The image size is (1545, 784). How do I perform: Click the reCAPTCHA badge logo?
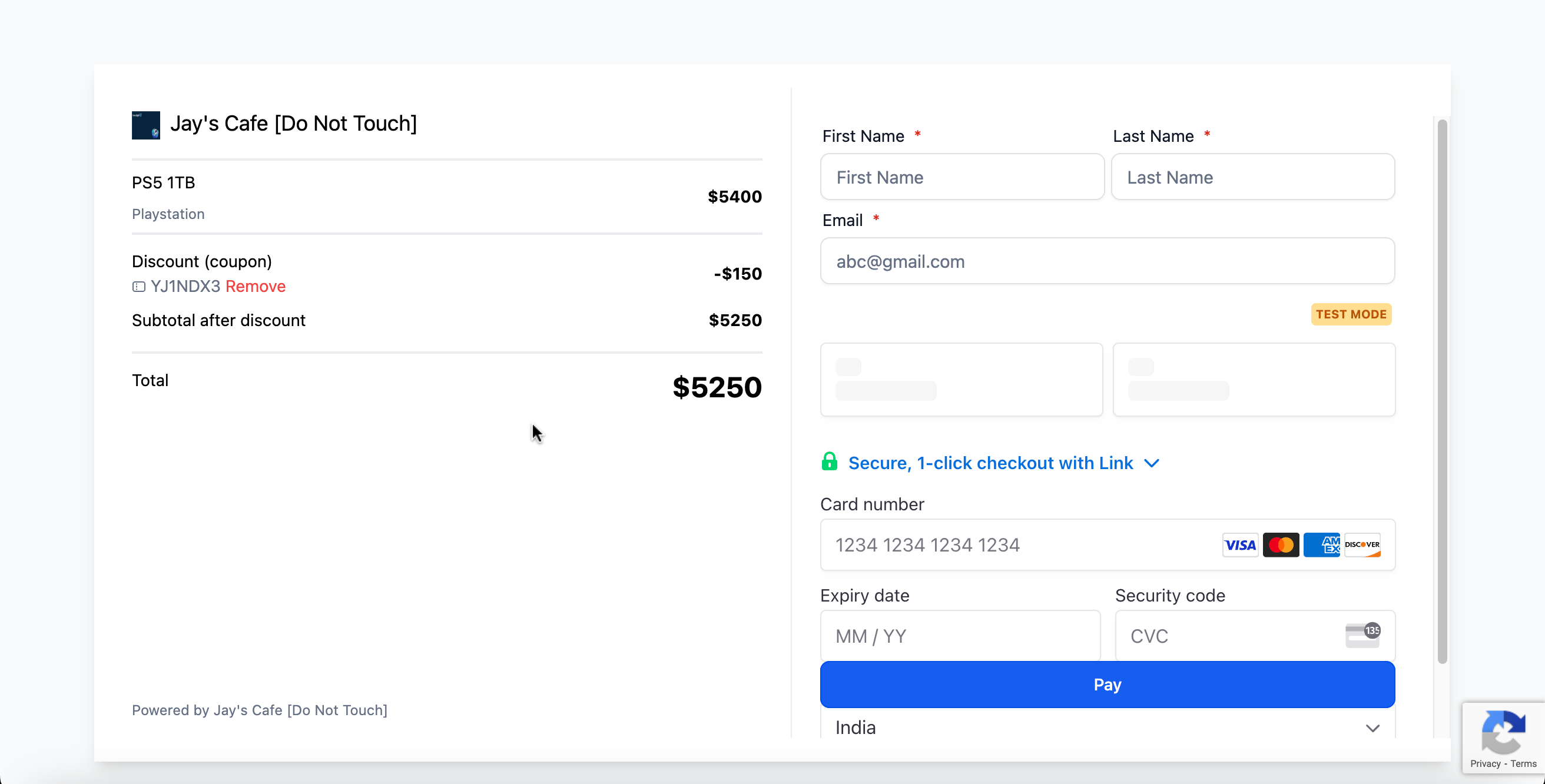click(1503, 731)
